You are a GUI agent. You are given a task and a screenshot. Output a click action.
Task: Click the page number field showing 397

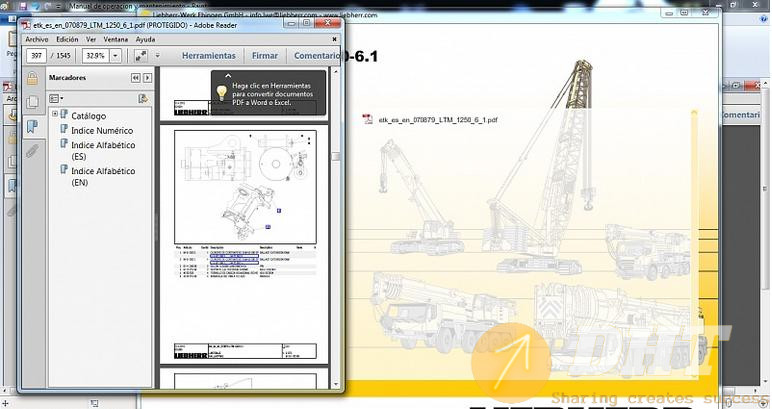coord(36,56)
